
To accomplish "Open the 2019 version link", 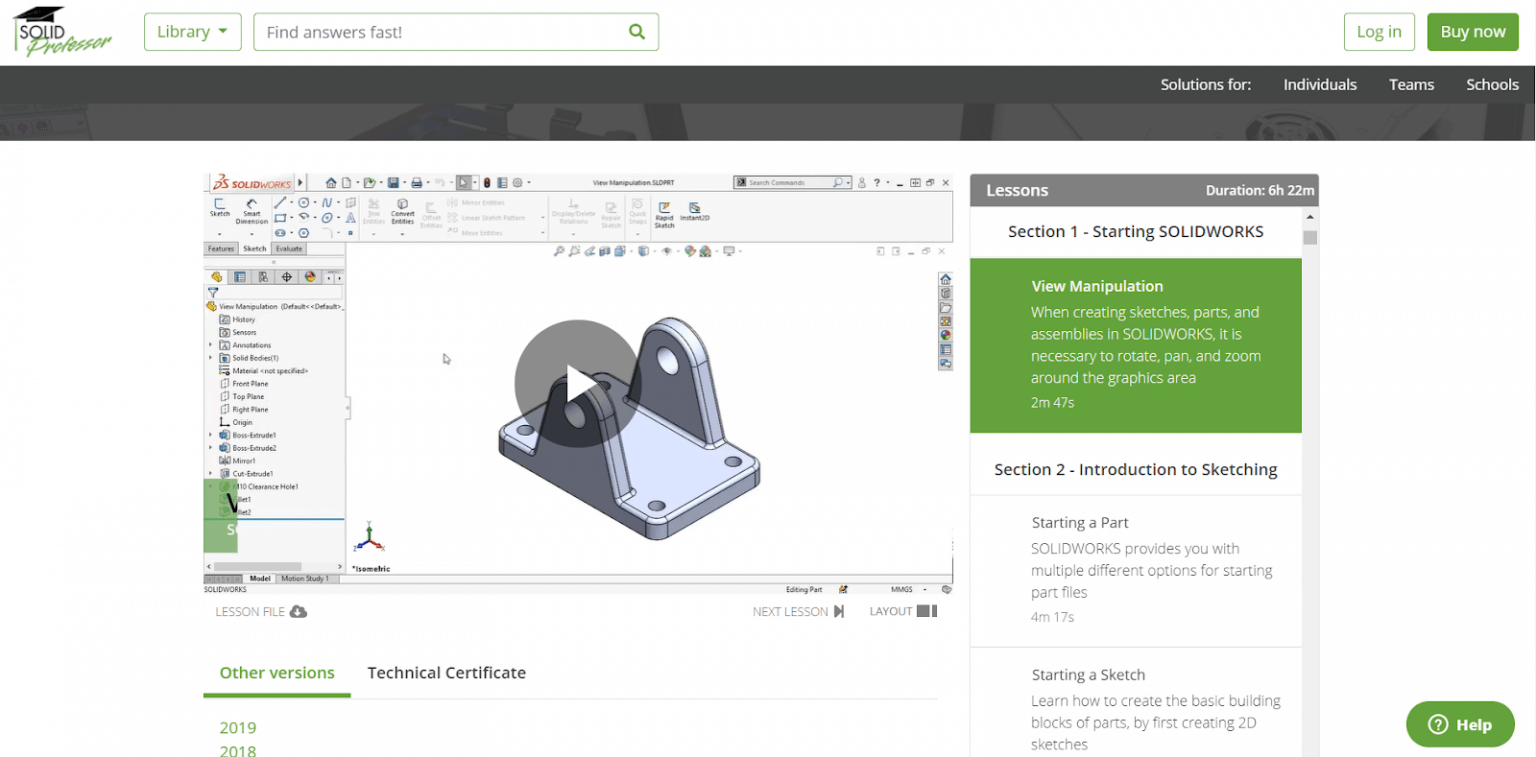I will (238, 727).
